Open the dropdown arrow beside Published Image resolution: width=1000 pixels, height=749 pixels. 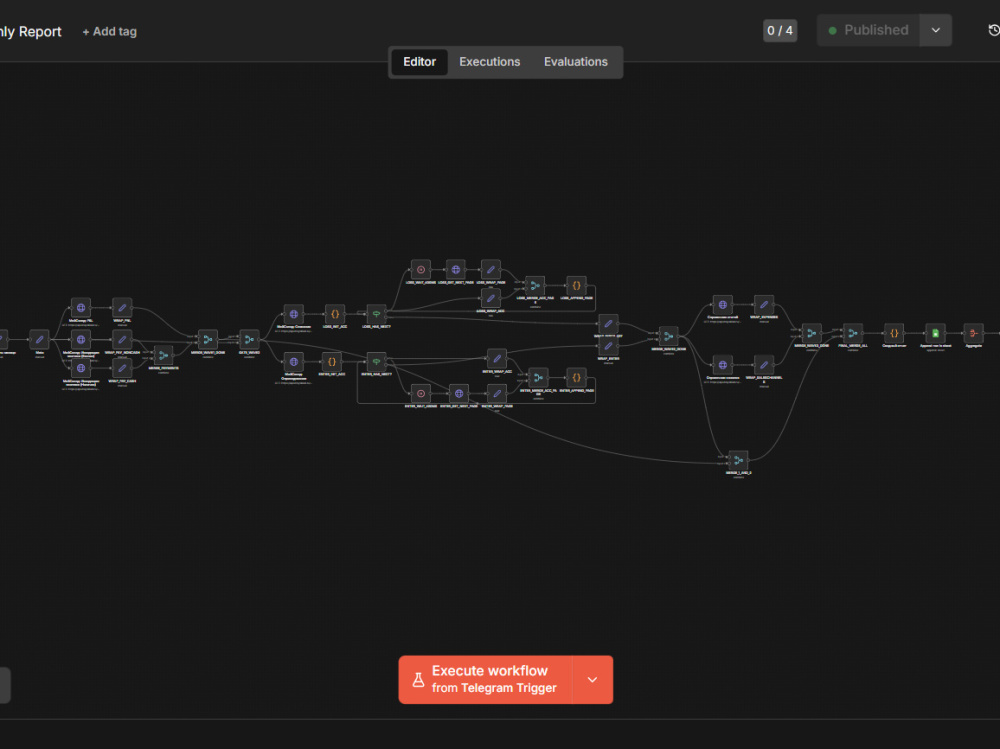(x=936, y=30)
